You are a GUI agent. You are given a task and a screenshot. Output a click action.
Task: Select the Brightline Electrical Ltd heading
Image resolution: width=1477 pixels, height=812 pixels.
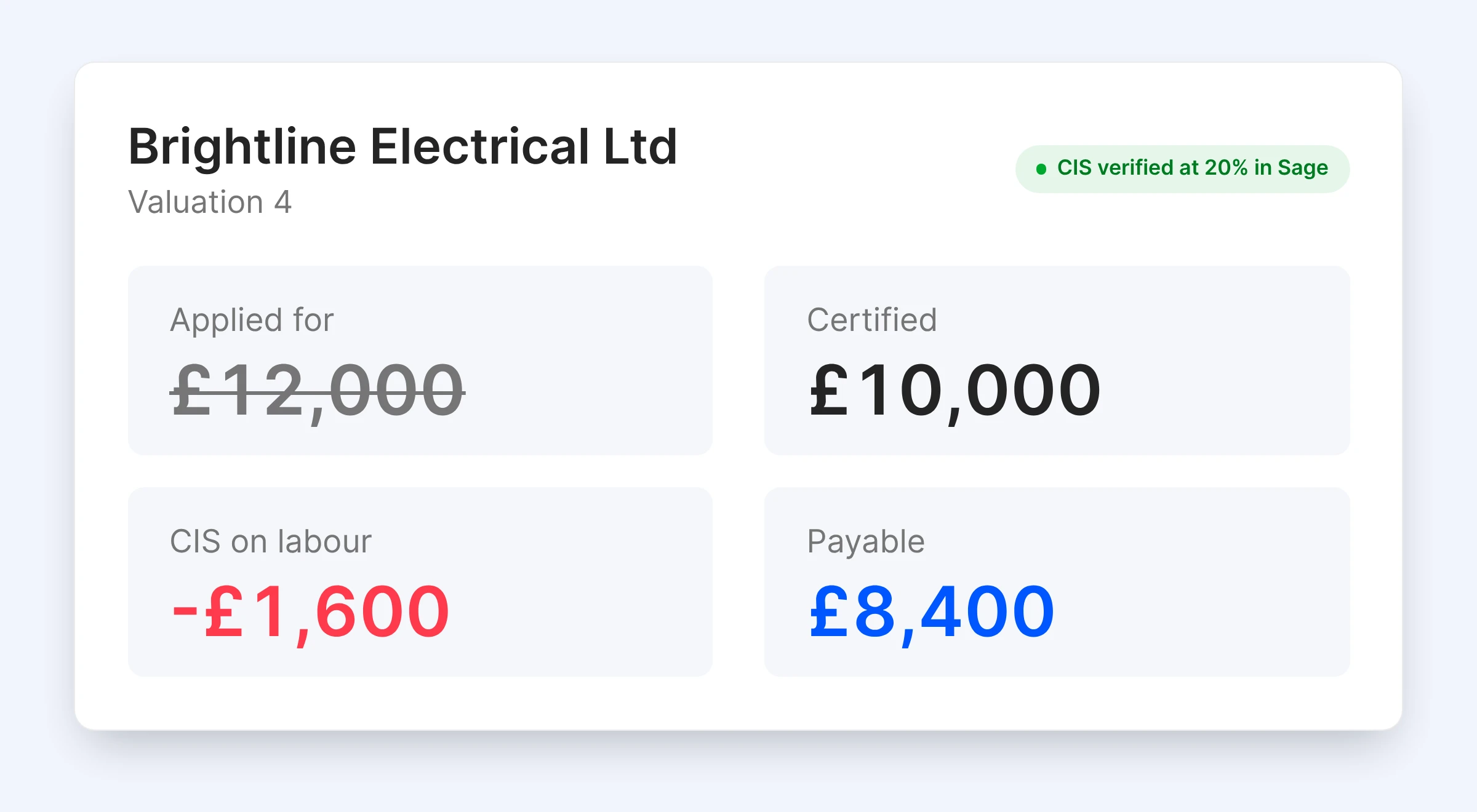(403, 146)
